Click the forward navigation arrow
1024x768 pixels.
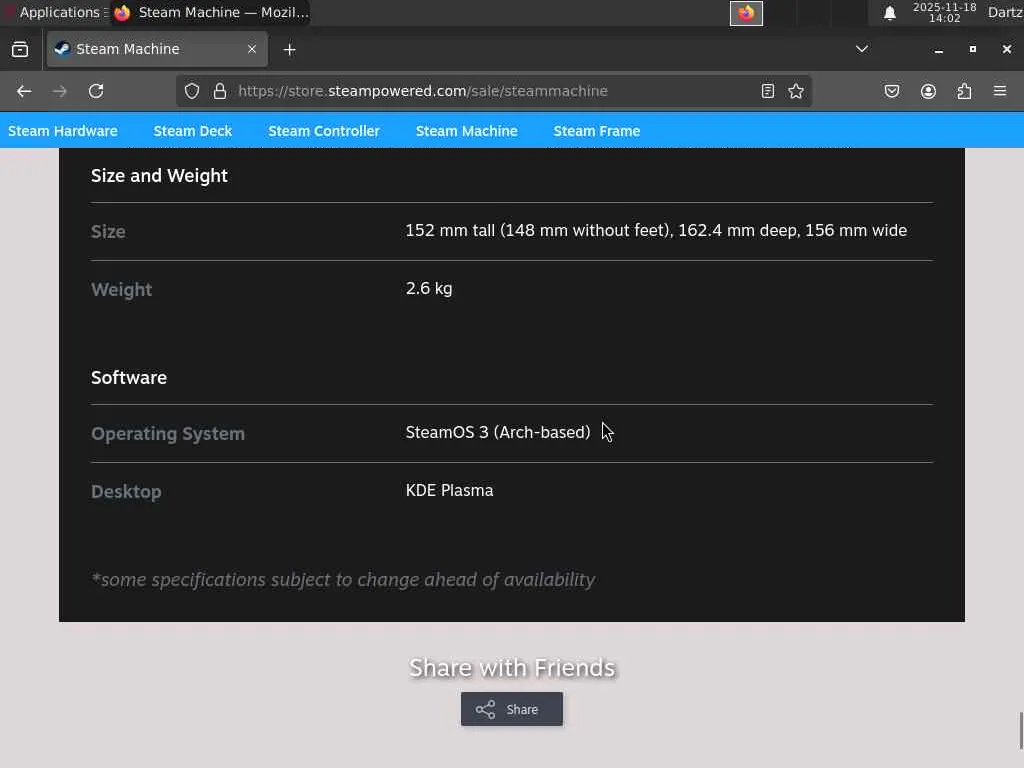click(59, 91)
